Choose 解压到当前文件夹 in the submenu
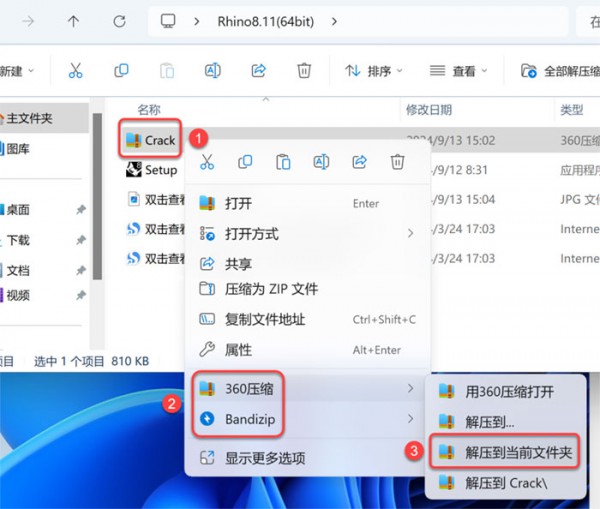 (x=505, y=452)
